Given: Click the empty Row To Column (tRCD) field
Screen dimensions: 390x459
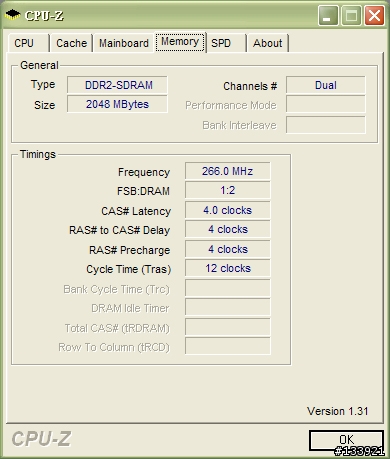Looking at the screenshot, I should (x=228, y=346).
